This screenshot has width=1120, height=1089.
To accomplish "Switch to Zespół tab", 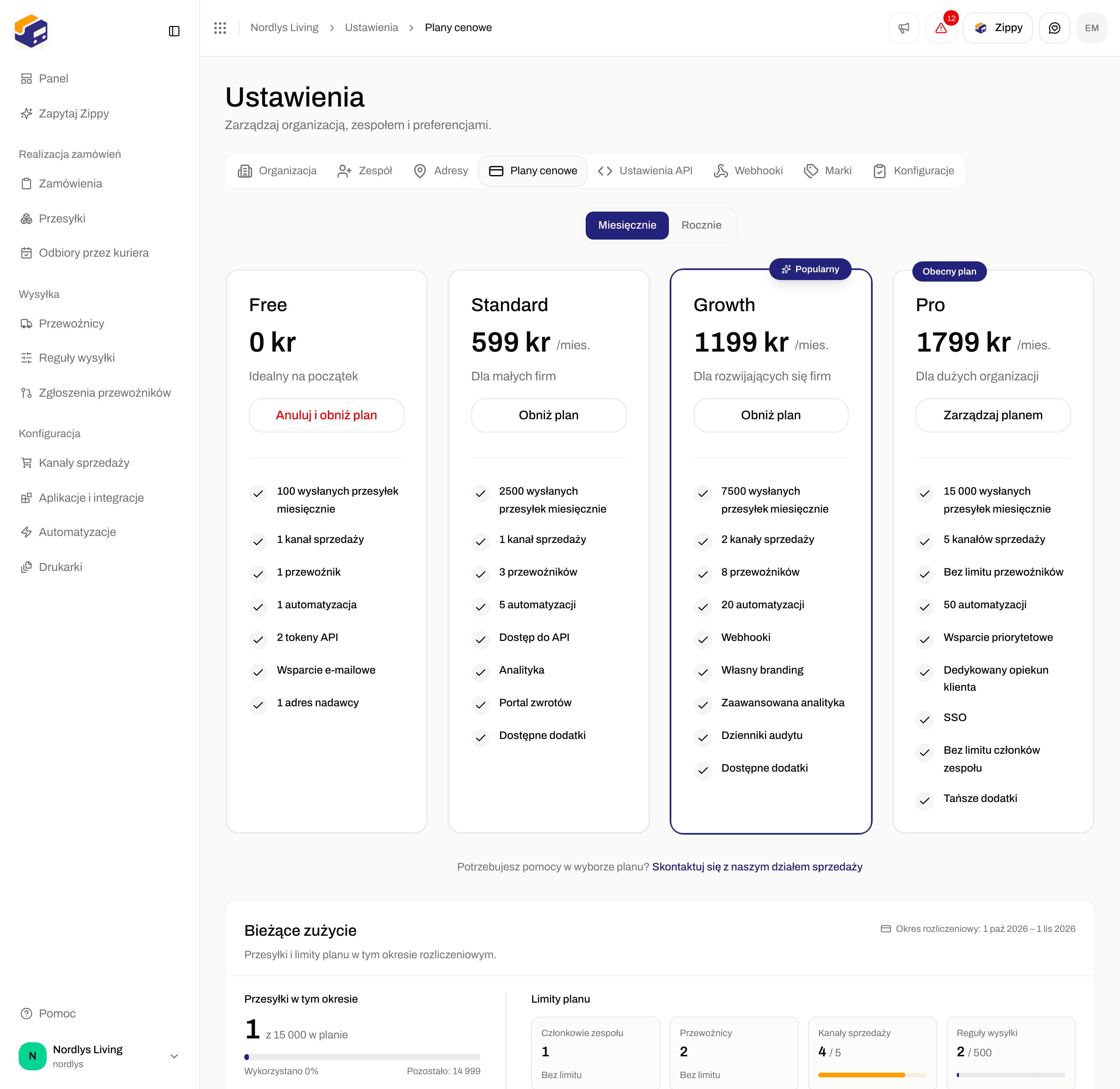I will point(365,171).
